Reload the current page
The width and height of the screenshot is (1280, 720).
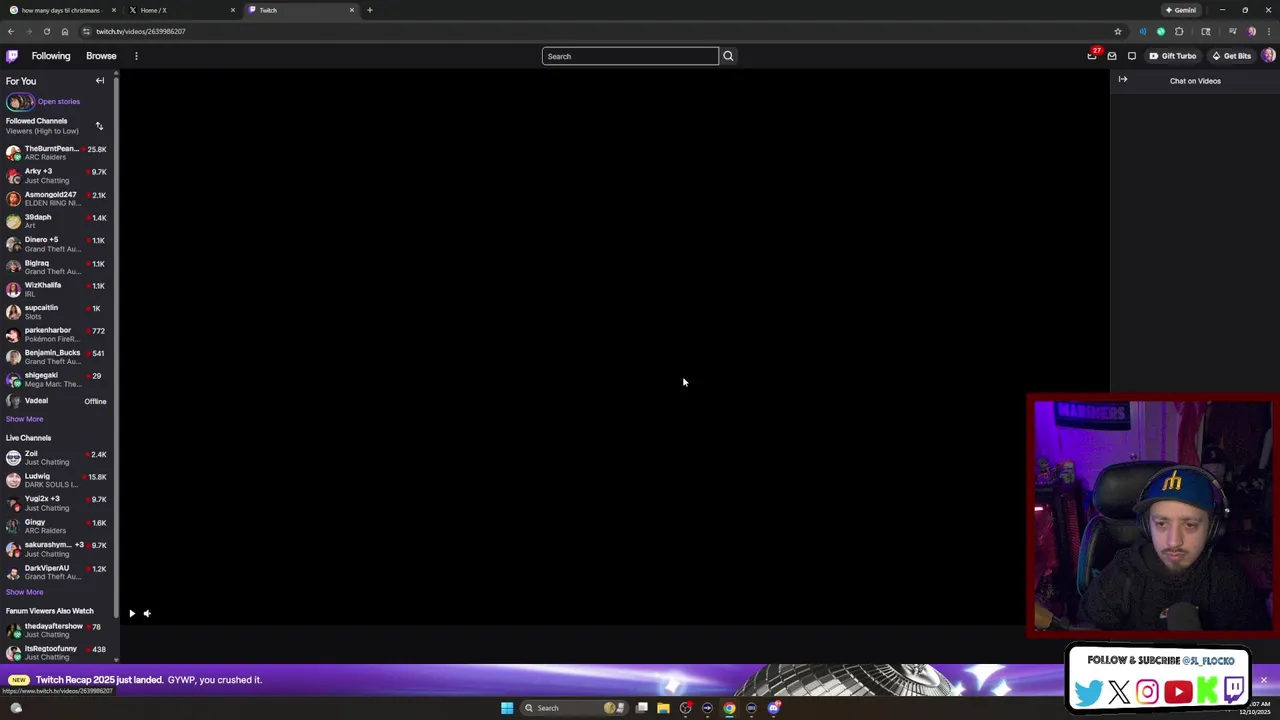(46, 31)
